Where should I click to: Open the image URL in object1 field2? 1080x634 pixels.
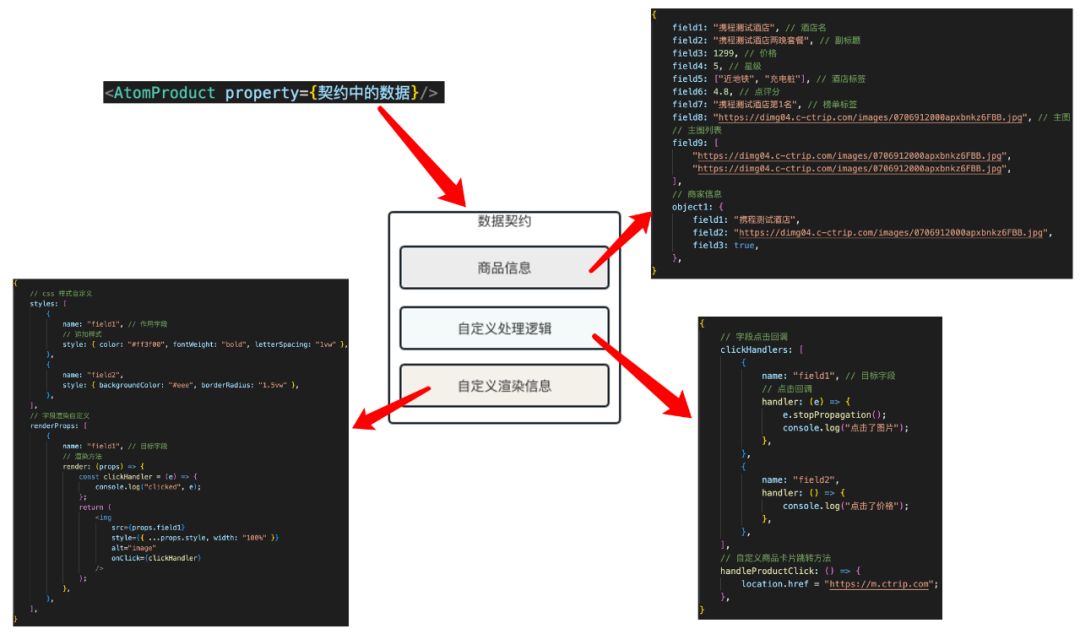click(892, 233)
